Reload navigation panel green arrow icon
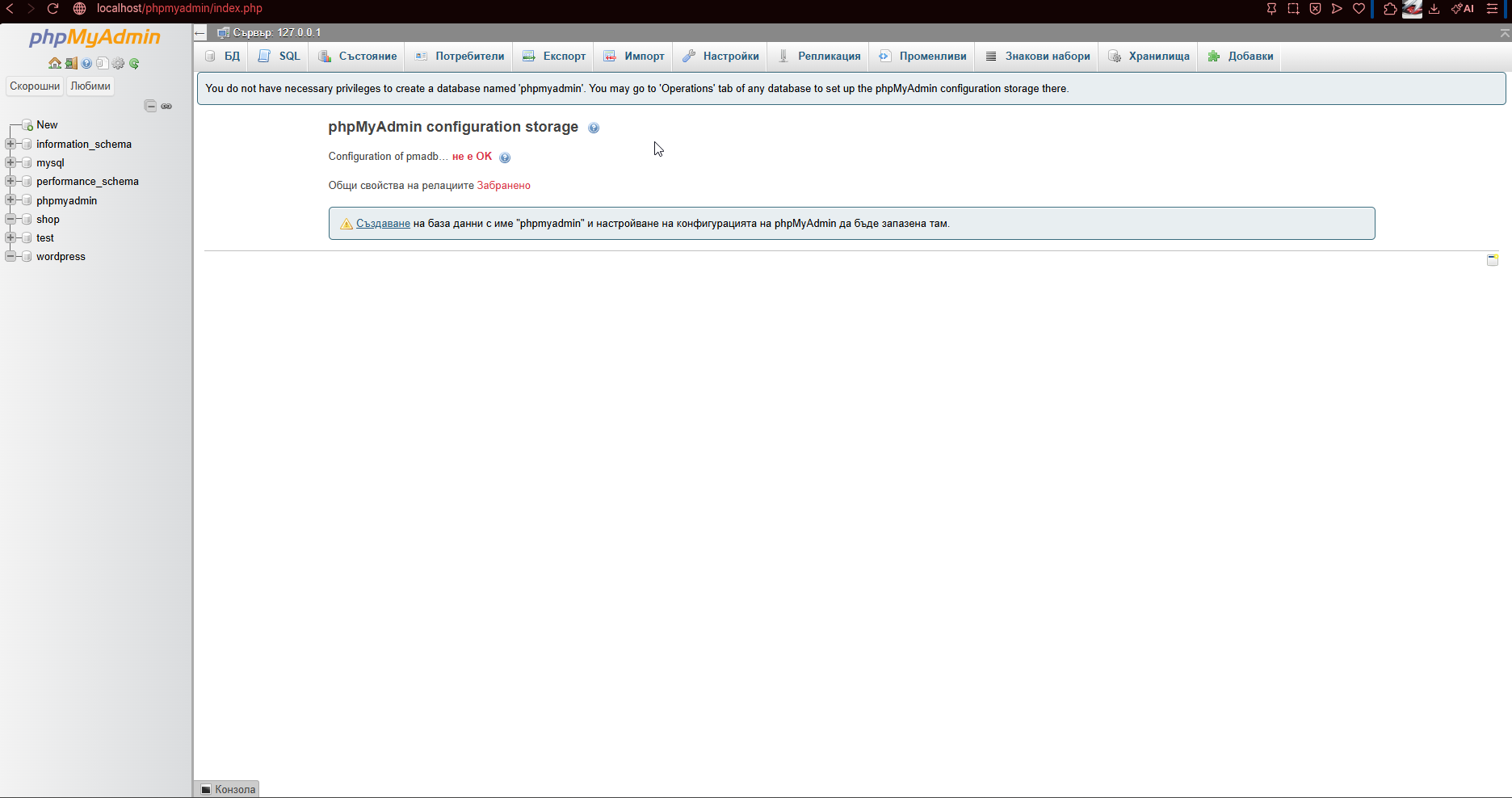 tap(134, 63)
